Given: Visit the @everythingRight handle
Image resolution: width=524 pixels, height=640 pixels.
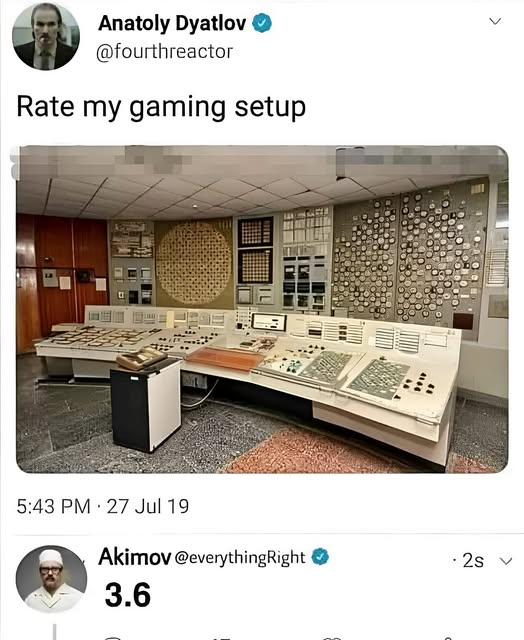Looking at the screenshot, I should point(240,558).
